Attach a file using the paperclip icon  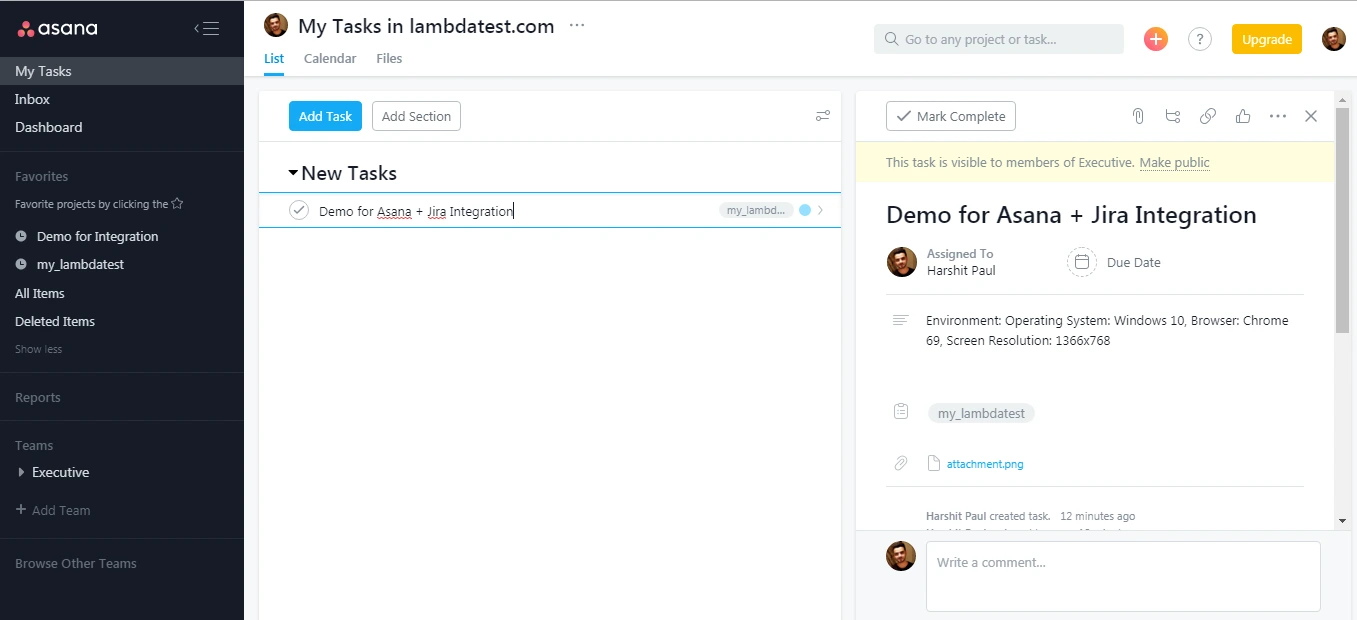click(x=1137, y=116)
